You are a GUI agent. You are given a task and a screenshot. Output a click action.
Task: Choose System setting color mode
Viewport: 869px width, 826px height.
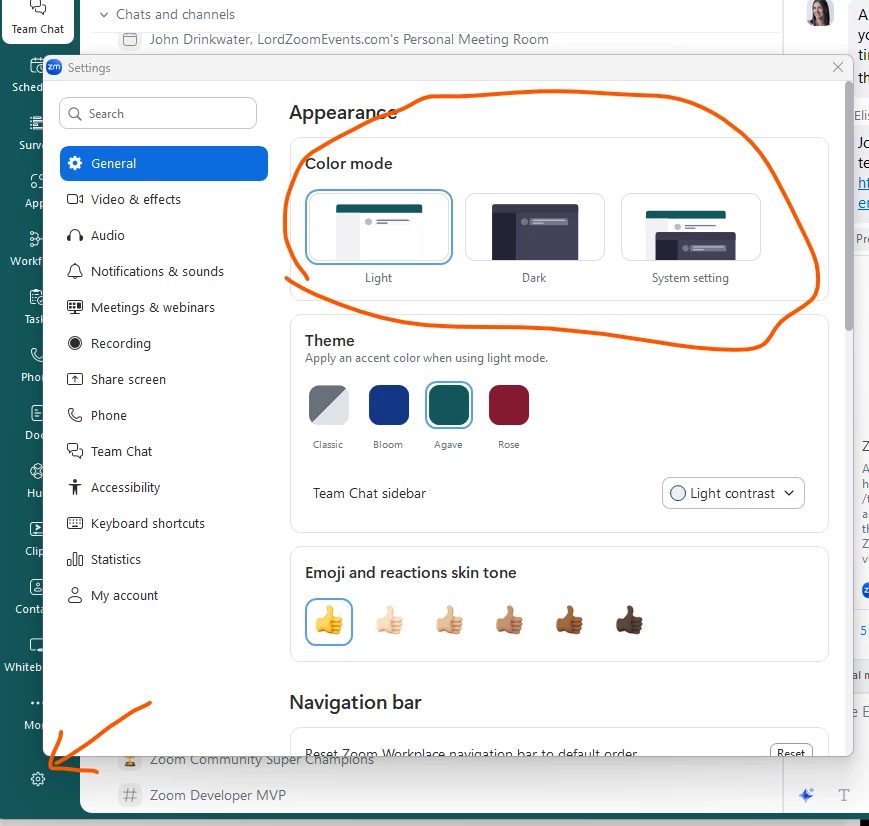pyautogui.click(x=691, y=227)
